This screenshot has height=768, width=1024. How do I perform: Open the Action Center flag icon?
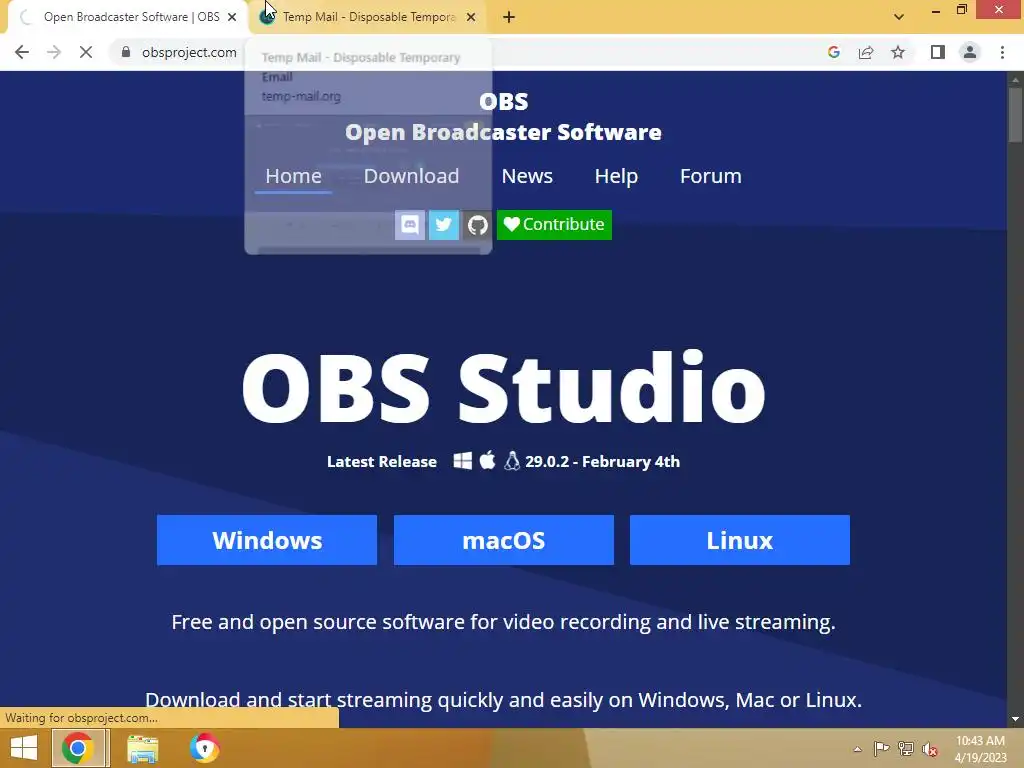881,749
